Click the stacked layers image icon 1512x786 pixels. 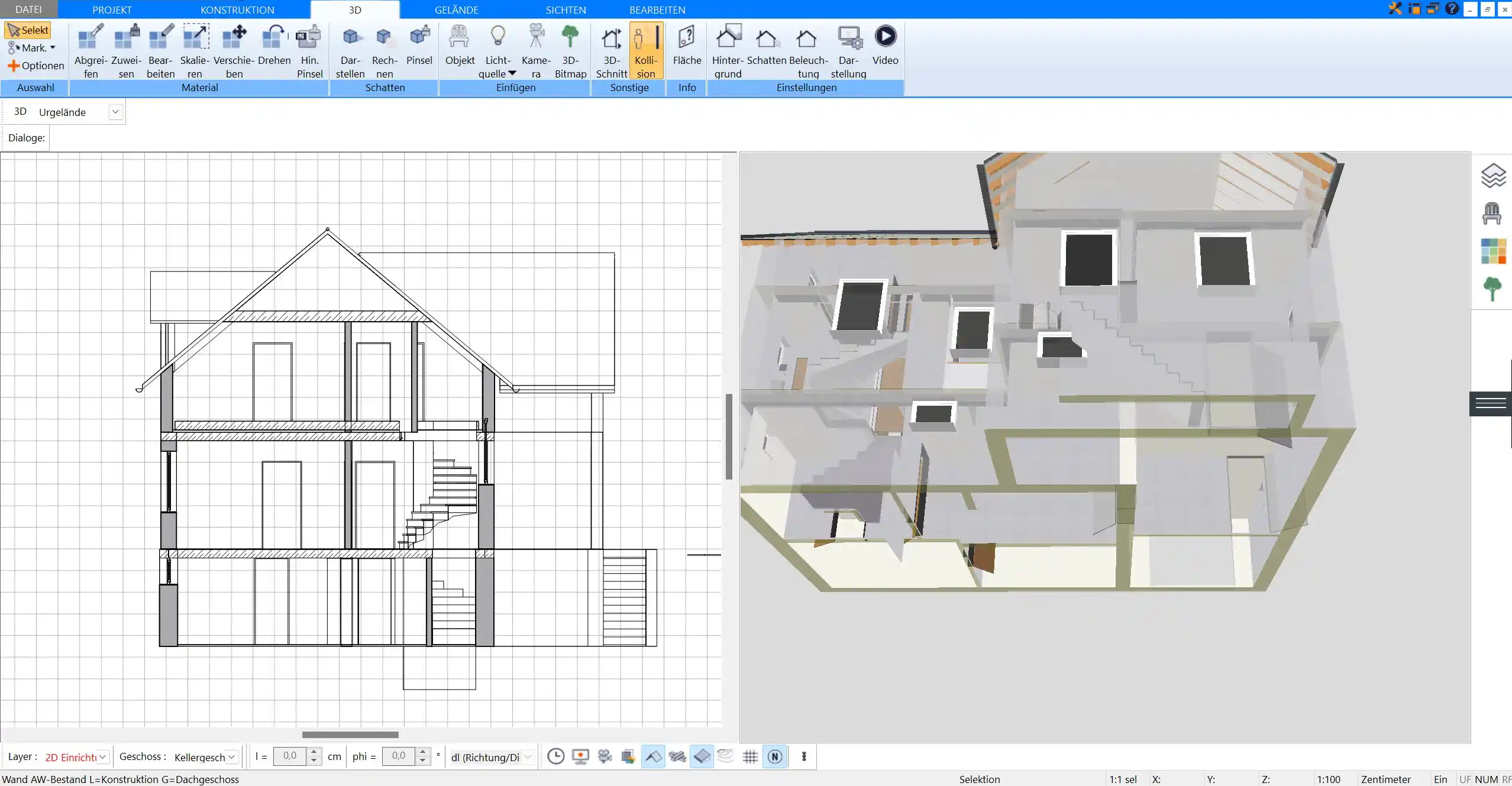pyautogui.click(x=628, y=756)
